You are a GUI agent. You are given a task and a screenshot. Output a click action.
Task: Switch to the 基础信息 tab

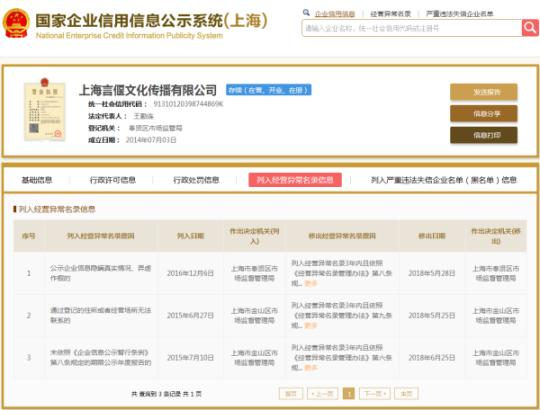click(x=37, y=180)
